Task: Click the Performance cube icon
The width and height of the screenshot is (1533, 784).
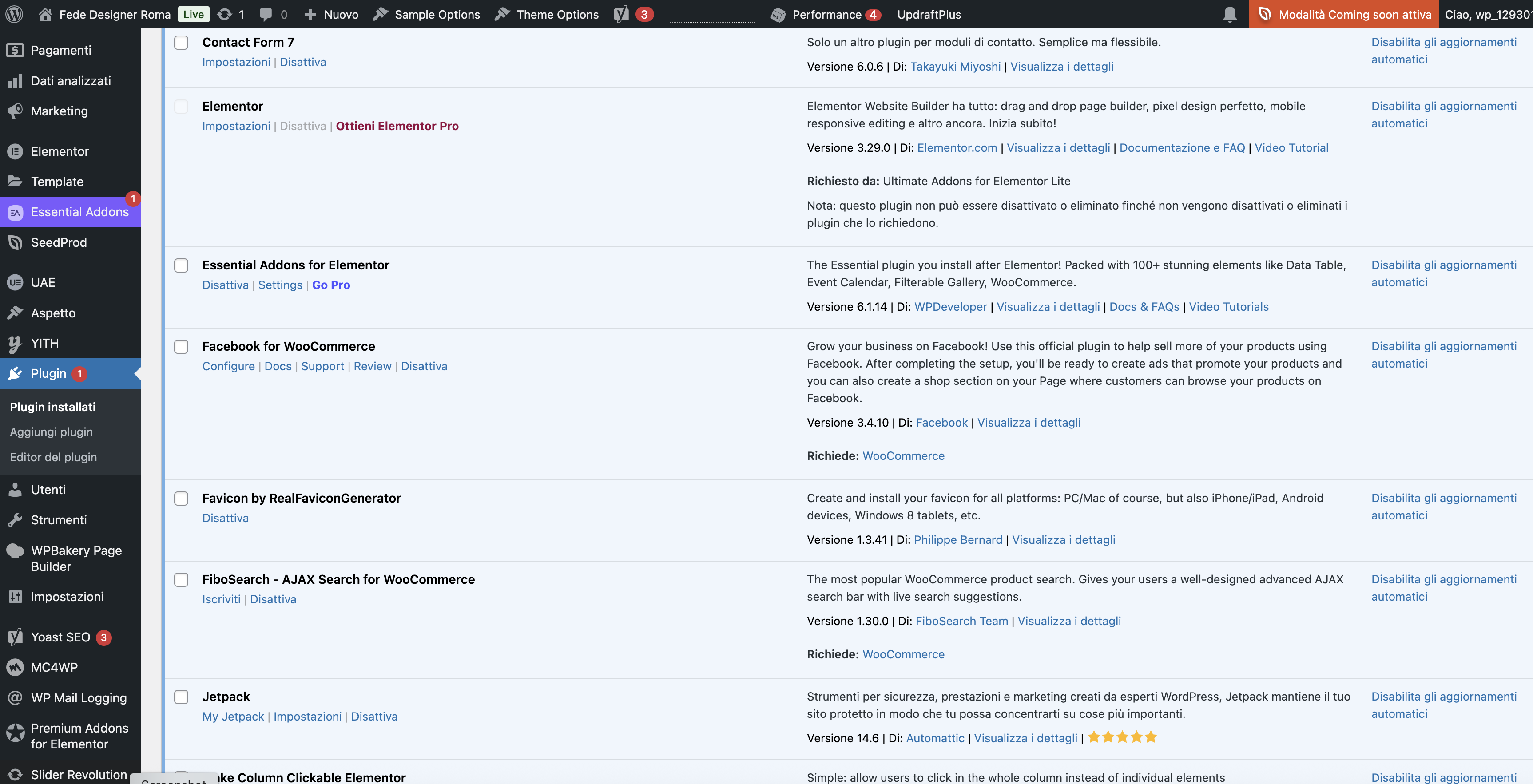Action: (x=778, y=14)
